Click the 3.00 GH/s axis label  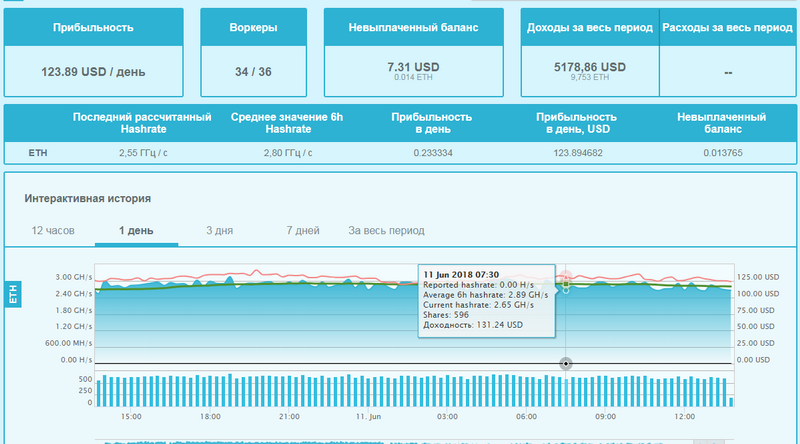74,277
